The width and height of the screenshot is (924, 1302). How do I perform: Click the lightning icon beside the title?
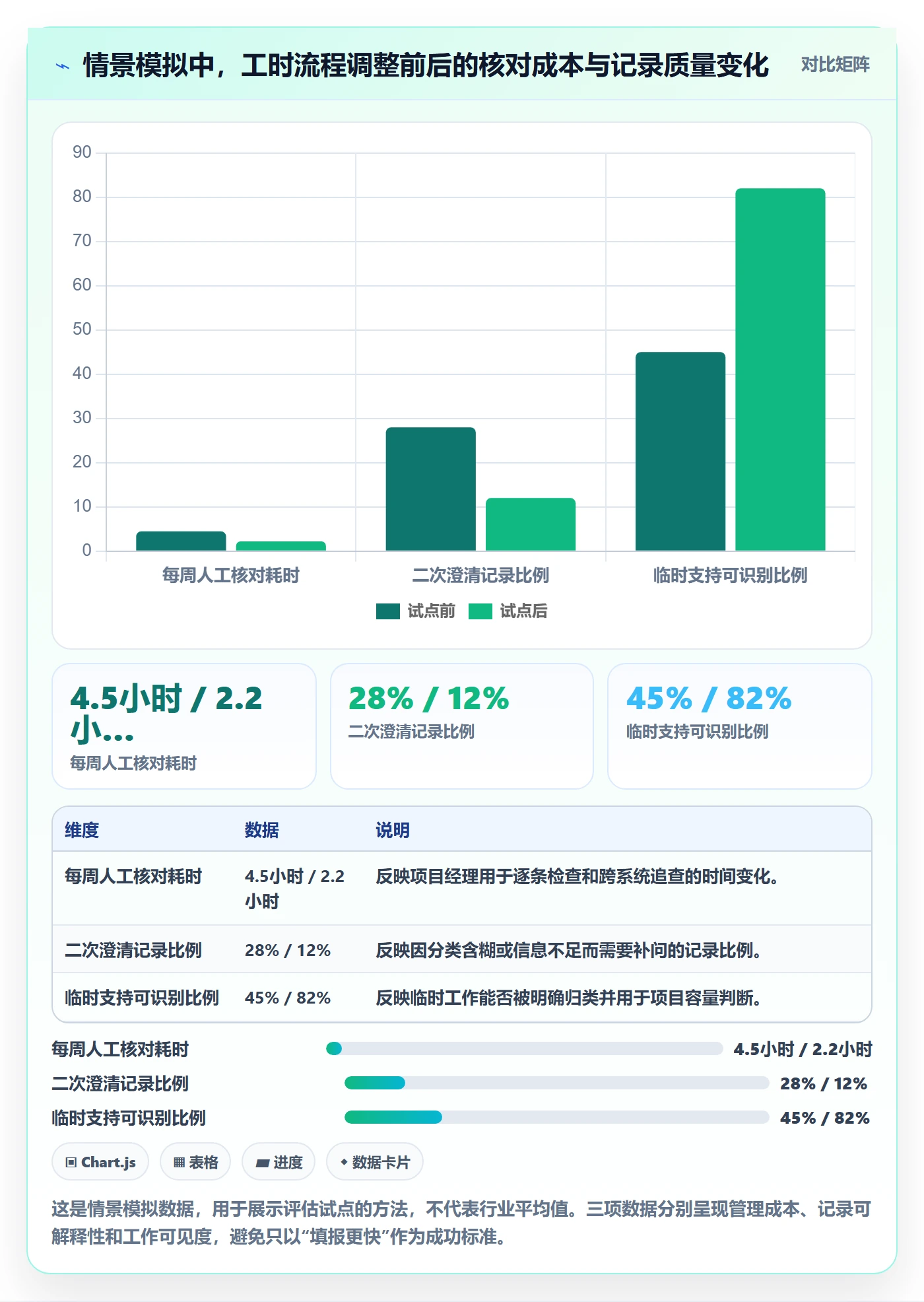pyautogui.click(x=63, y=66)
